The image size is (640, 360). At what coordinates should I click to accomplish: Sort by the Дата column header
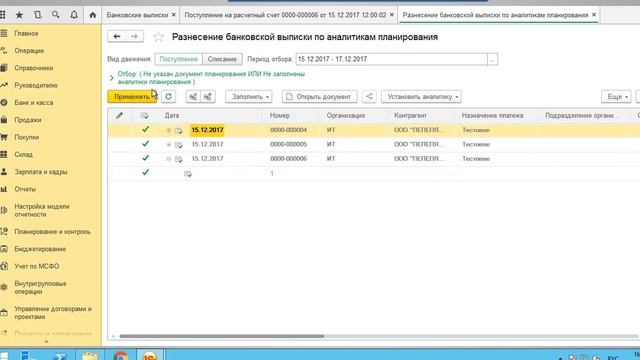[172, 116]
